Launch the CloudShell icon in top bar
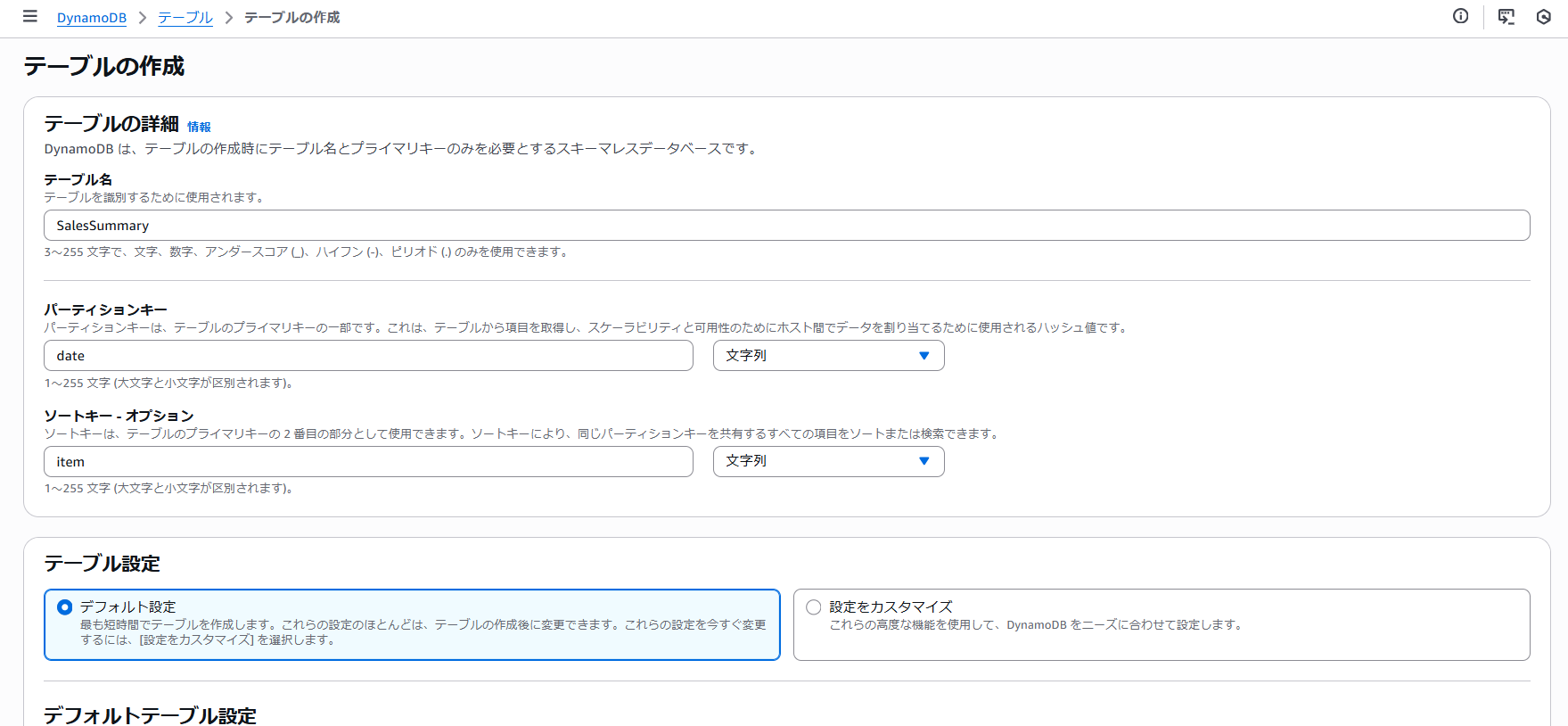The height and width of the screenshot is (726, 1568). point(1506,16)
